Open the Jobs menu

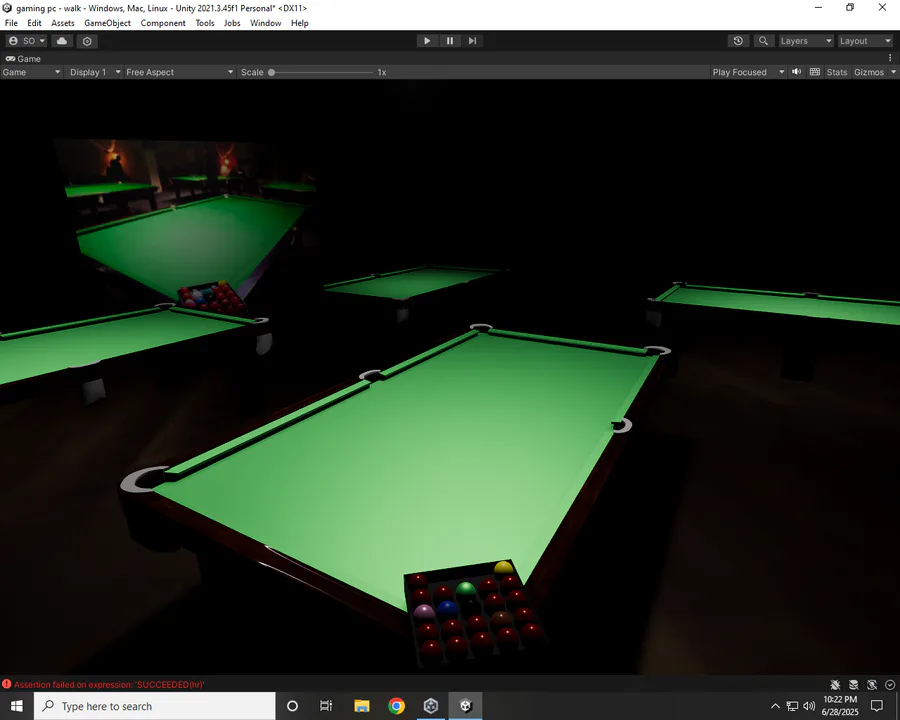click(x=232, y=23)
